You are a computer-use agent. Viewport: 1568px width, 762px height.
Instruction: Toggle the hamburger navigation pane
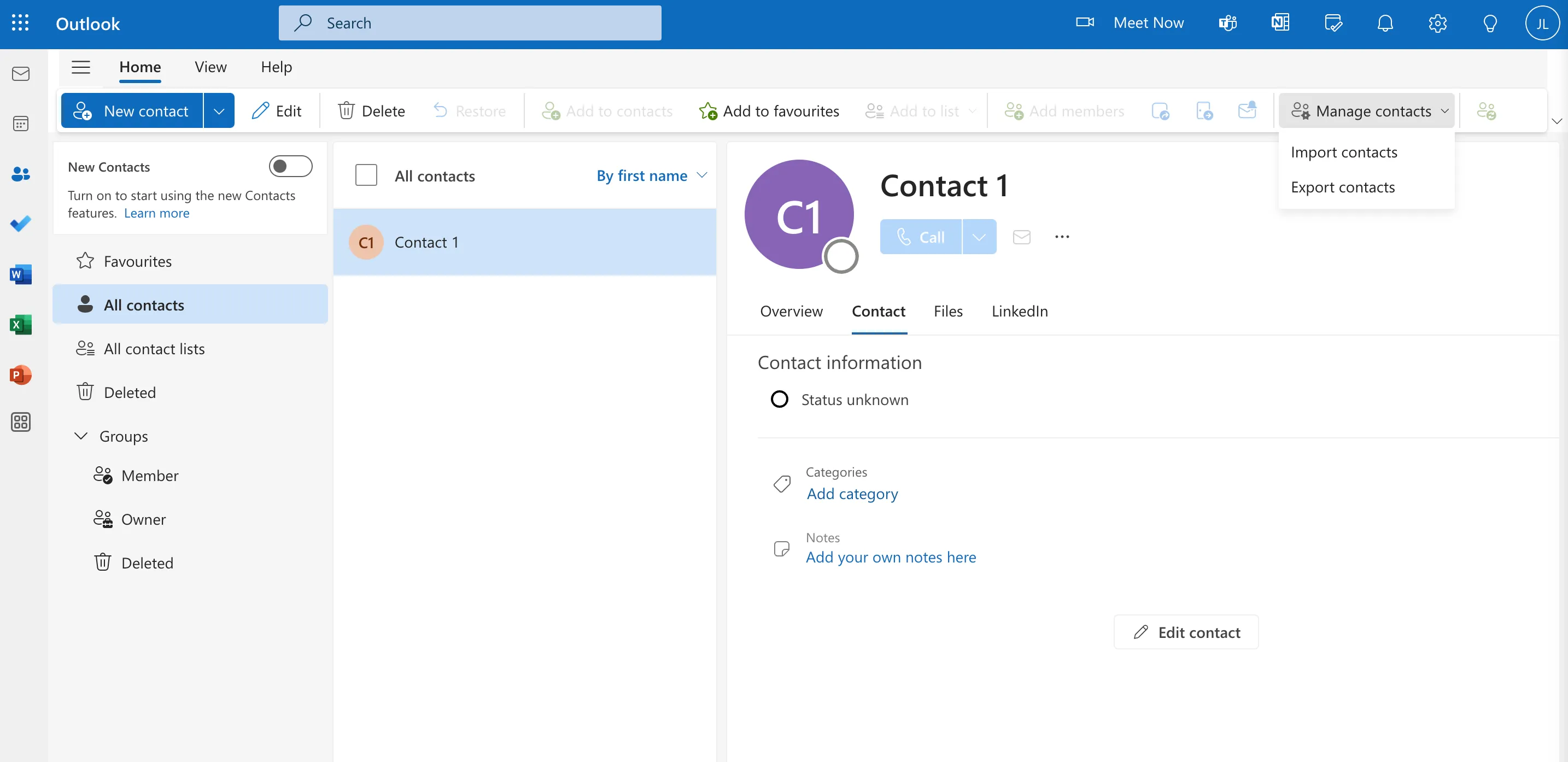(x=81, y=67)
